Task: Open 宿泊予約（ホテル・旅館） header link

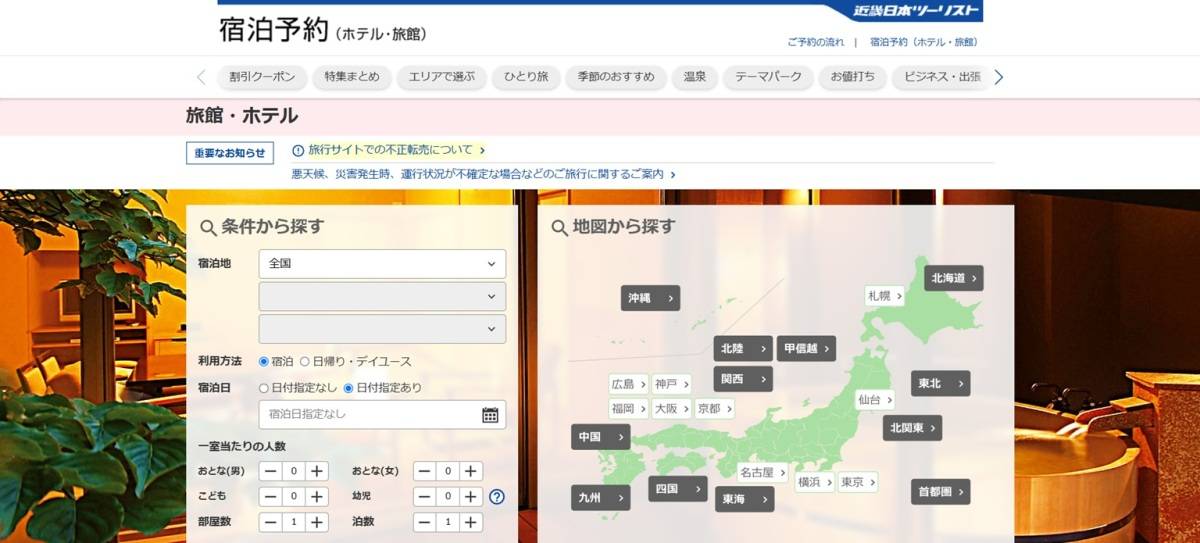Action: click(923, 42)
